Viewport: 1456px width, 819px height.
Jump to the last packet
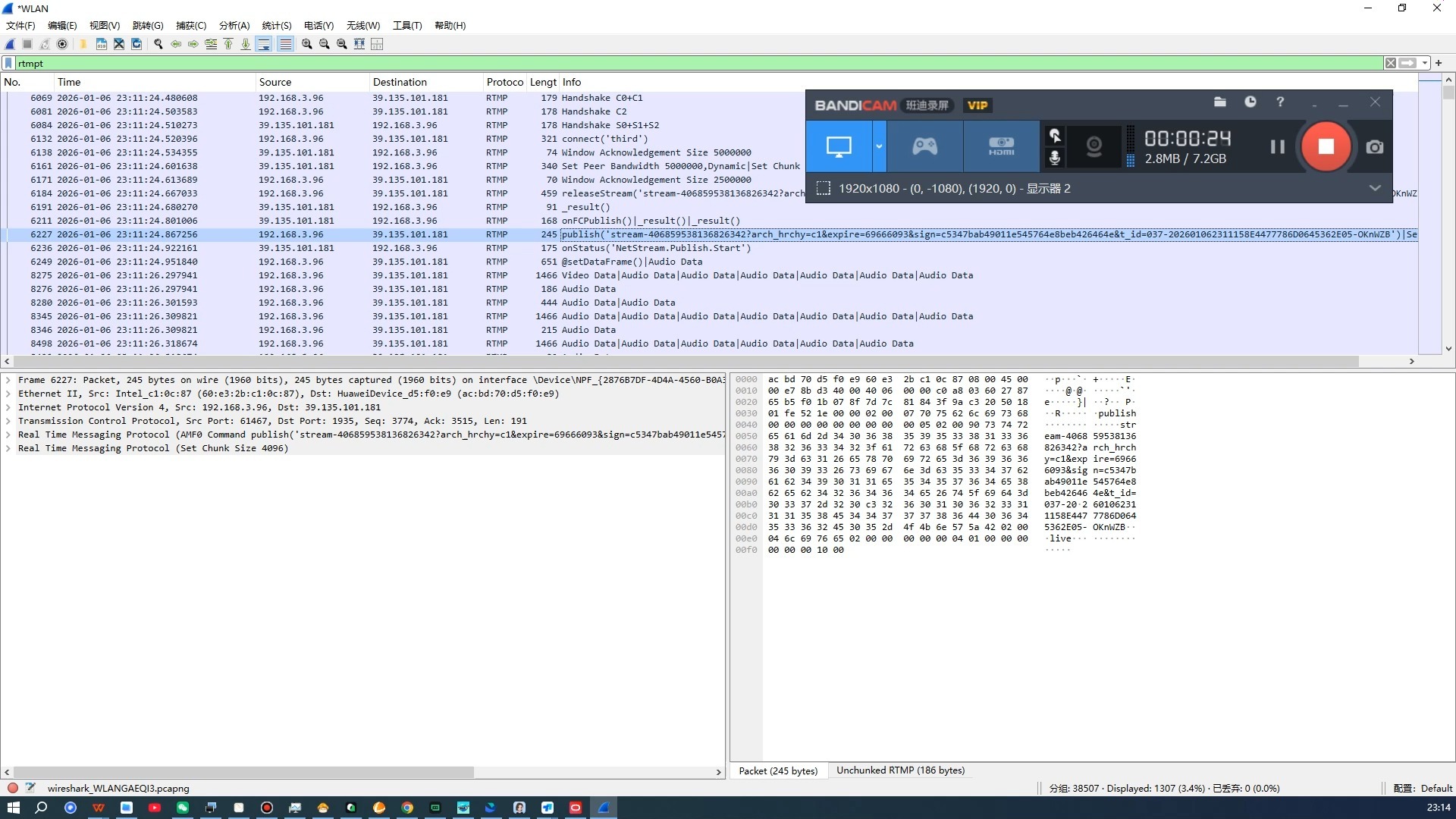point(246,44)
